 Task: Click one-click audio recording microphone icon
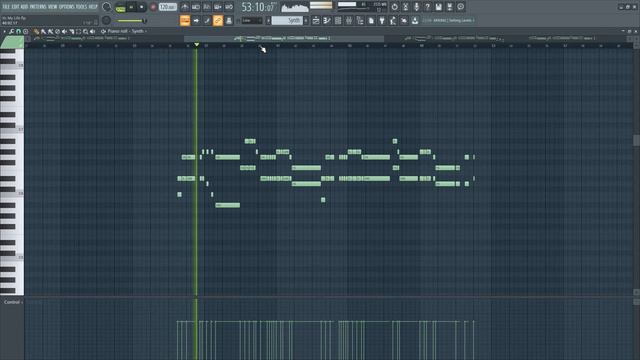pos(416,7)
